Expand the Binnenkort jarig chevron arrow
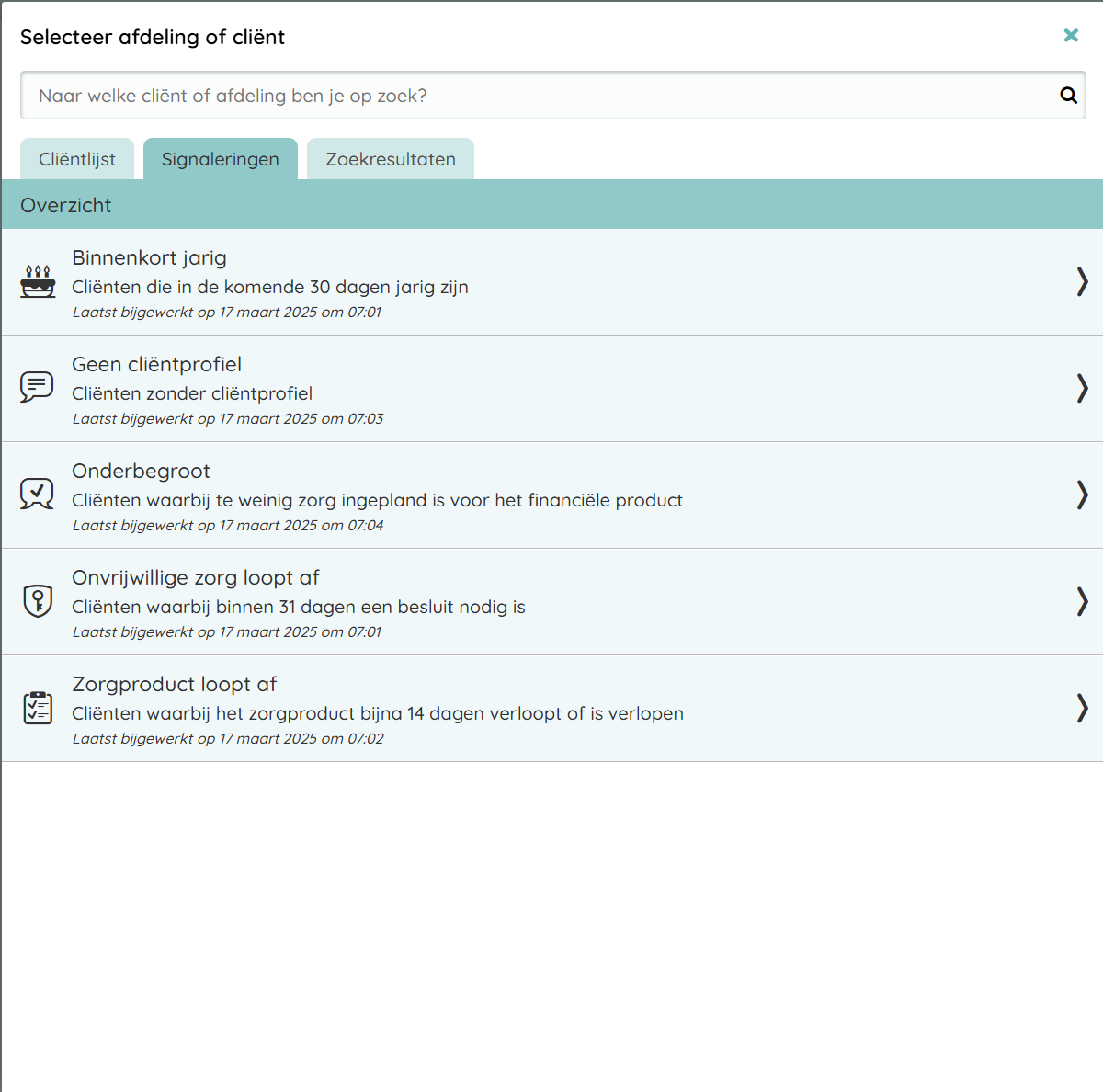Screen dimensions: 1103x1092 [1082, 281]
